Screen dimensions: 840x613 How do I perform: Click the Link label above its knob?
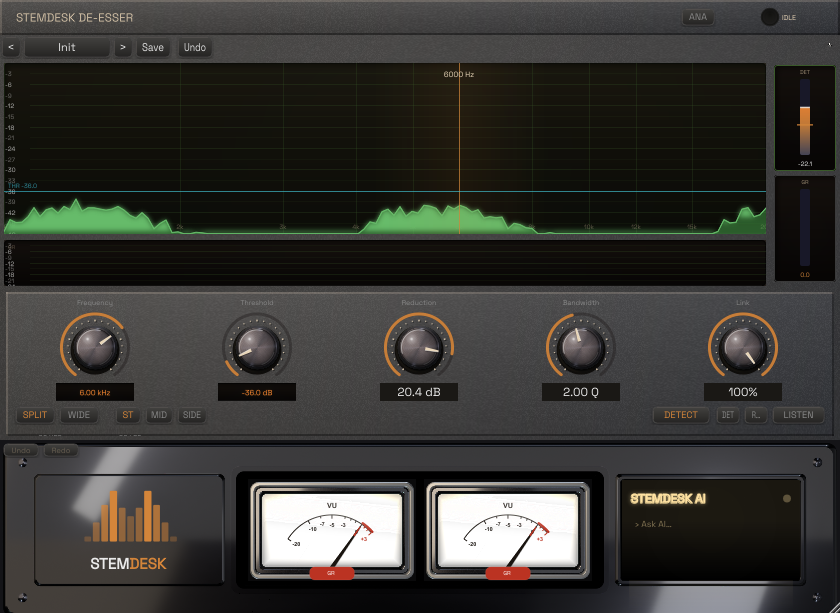coord(742,303)
